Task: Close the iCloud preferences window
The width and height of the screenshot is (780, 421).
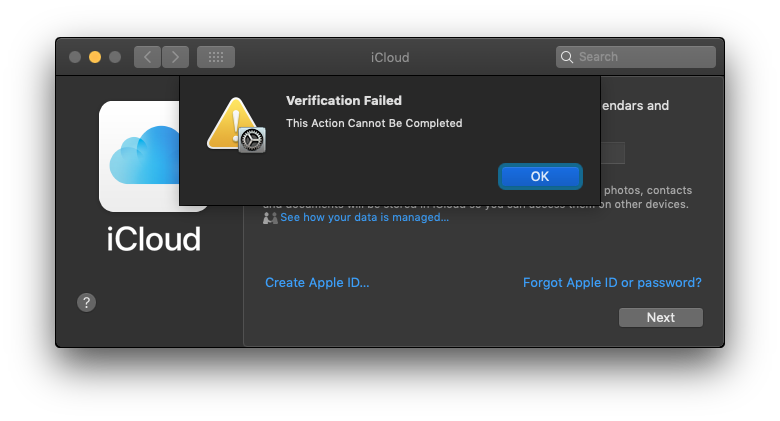Action: 75,57
